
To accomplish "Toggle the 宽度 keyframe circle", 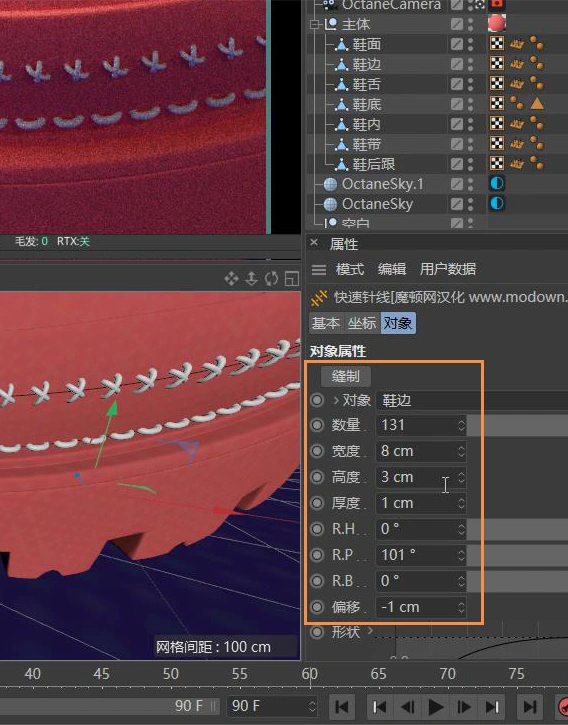I will pos(317,451).
